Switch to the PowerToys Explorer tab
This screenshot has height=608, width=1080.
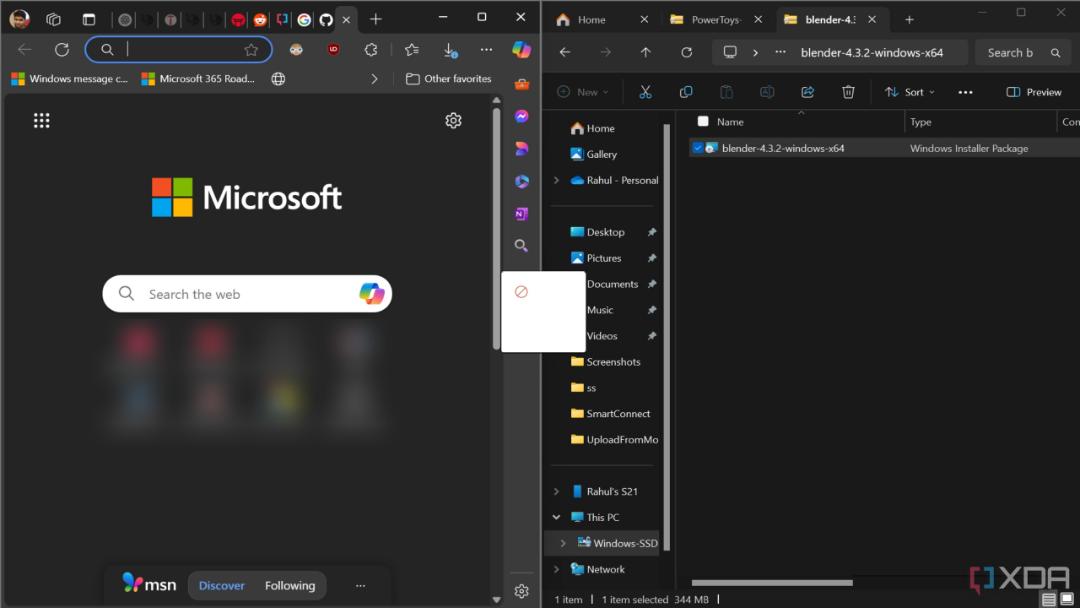click(716, 19)
